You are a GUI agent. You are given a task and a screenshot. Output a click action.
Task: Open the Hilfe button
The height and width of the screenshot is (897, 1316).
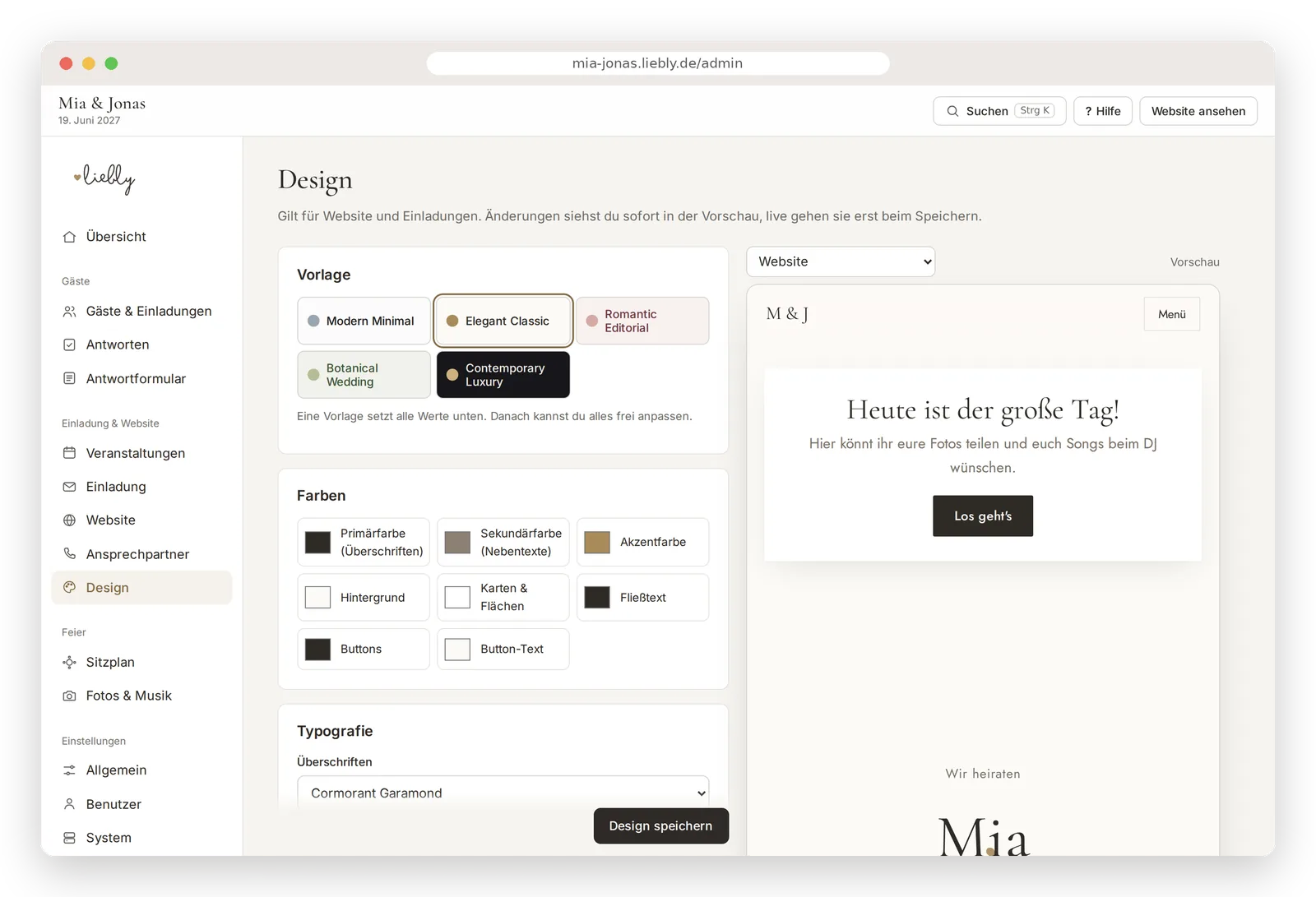(1103, 111)
